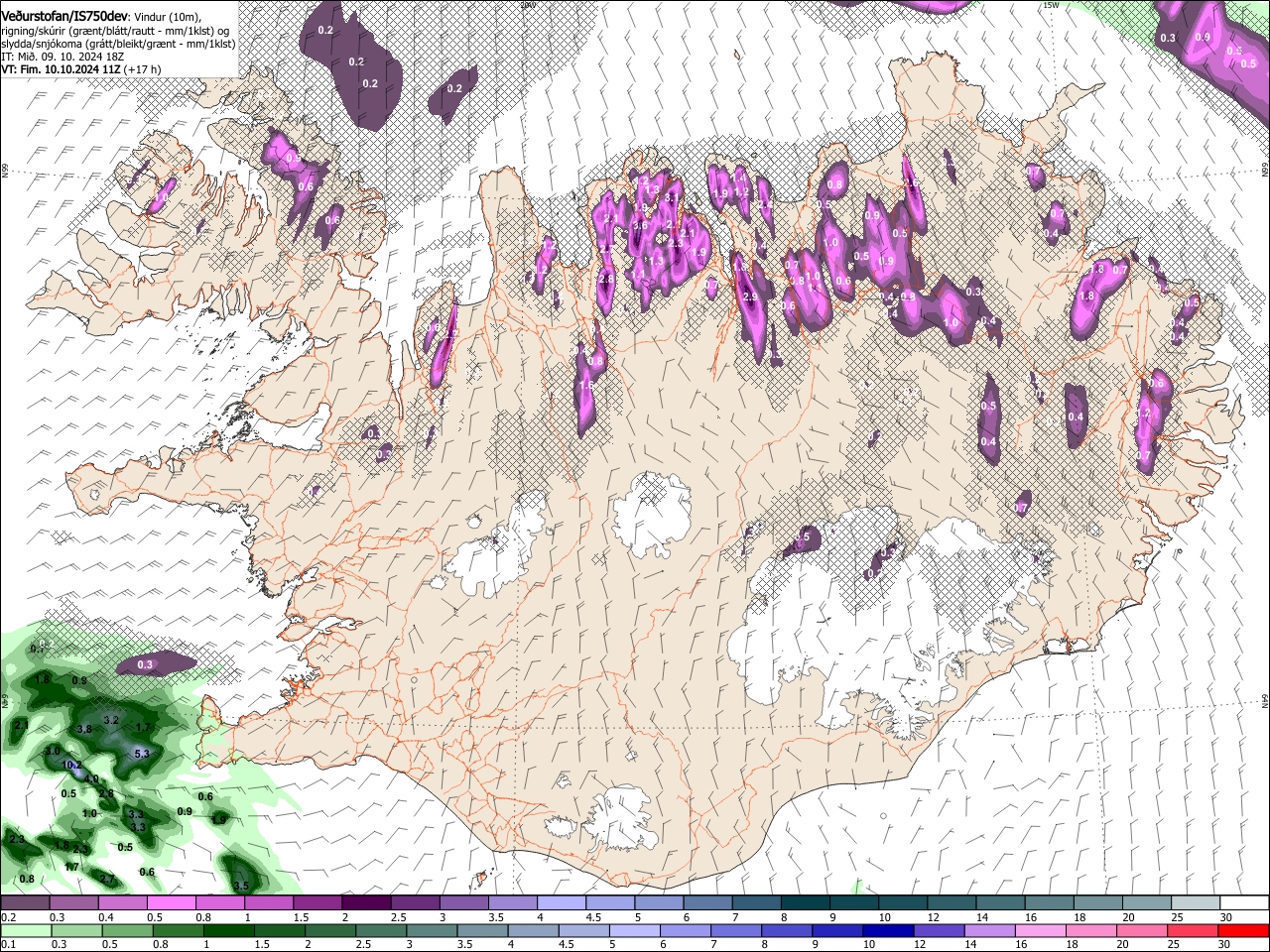Click the 'IT: Mið. 09. 10. 2024 18Z' line
This screenshot has width=1270, height=952.
pyautogui.click(x=62, y=57)
